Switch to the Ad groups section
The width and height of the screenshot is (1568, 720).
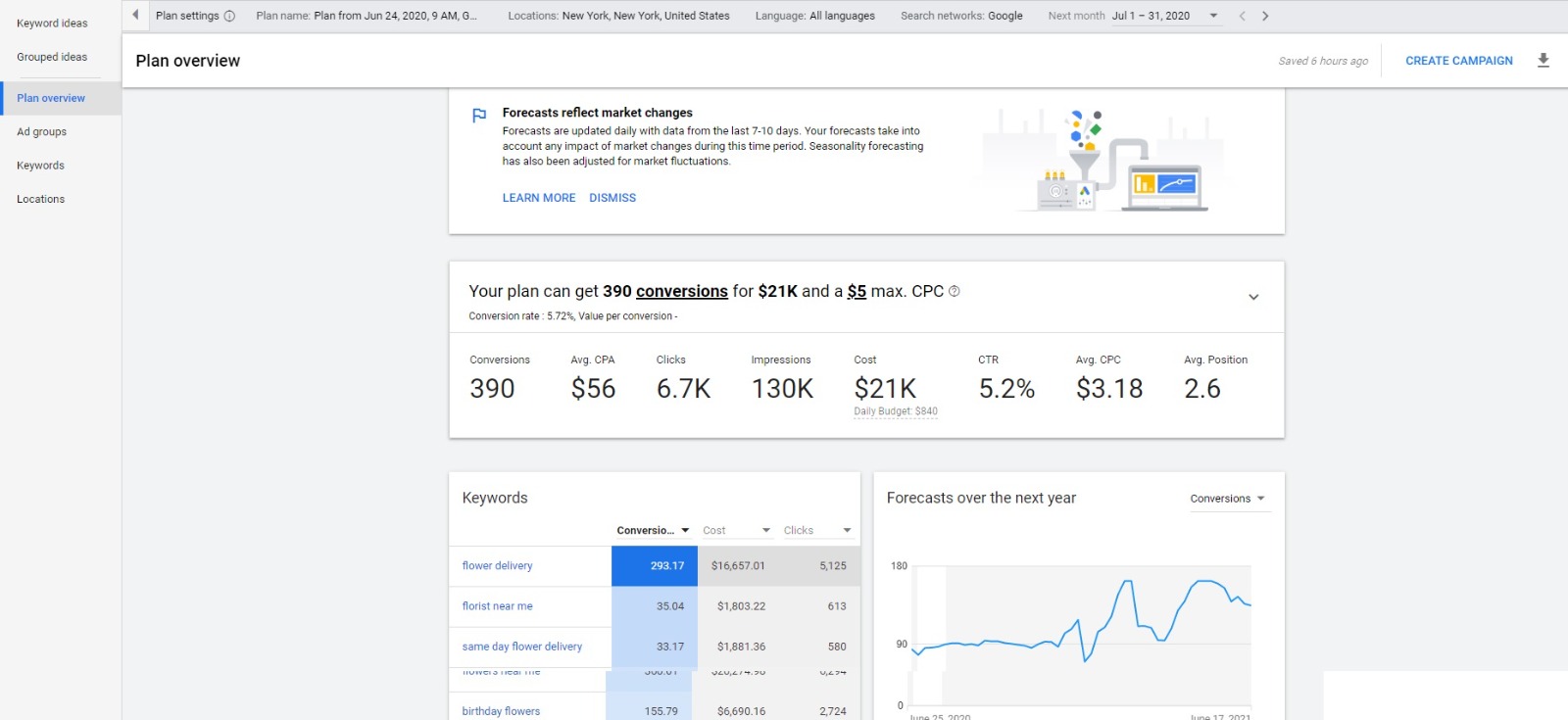click(42, 132)
